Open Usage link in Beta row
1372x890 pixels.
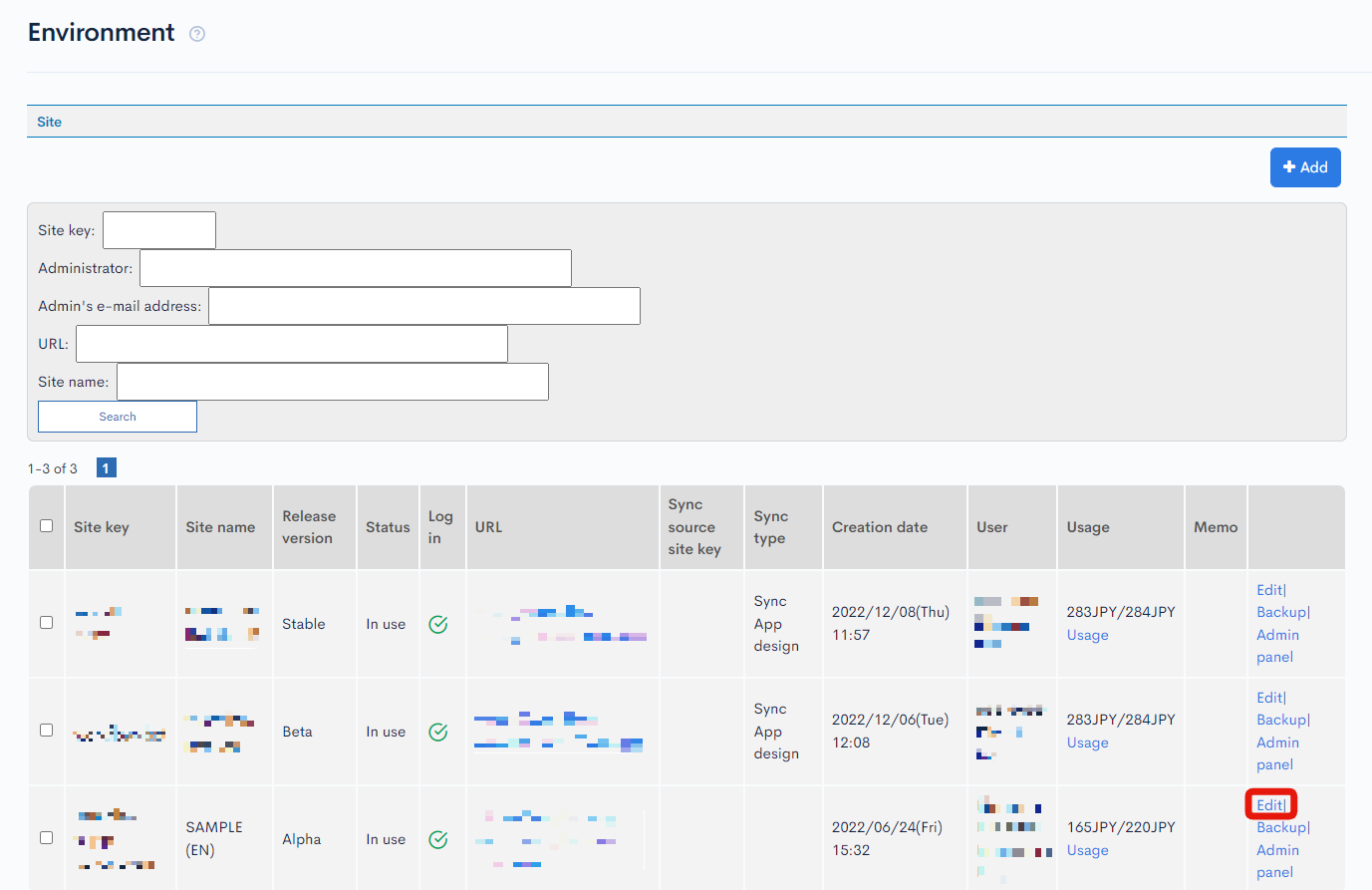pyautogui.click(x=1088, y=743)
